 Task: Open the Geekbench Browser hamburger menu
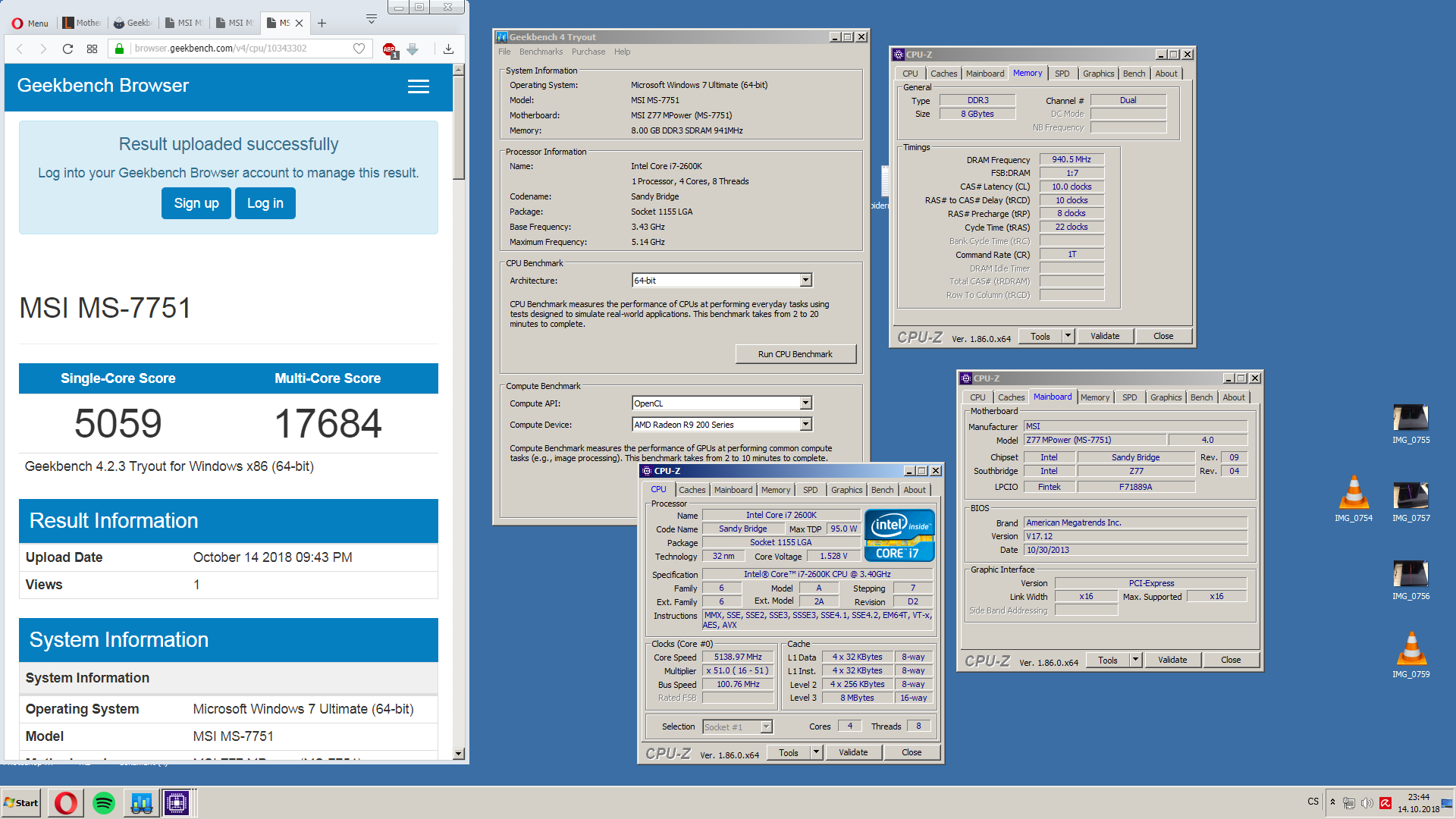[x=419, y=86]
